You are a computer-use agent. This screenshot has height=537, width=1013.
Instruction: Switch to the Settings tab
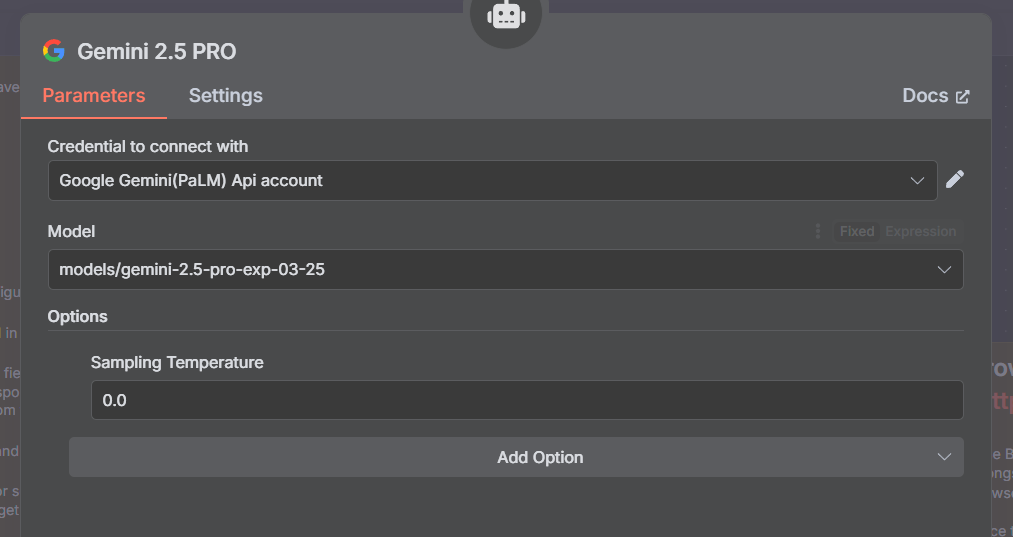226,96
